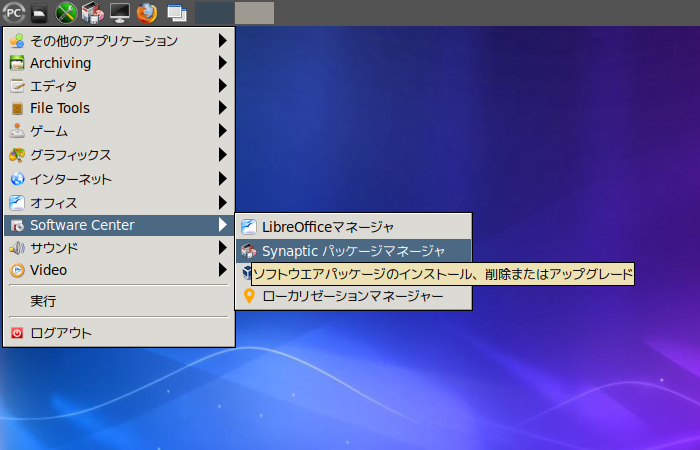This screenshot has height=450, width=700.
Task: Open ローカリゼーションマネージャー entry
Action: point(354,296)
